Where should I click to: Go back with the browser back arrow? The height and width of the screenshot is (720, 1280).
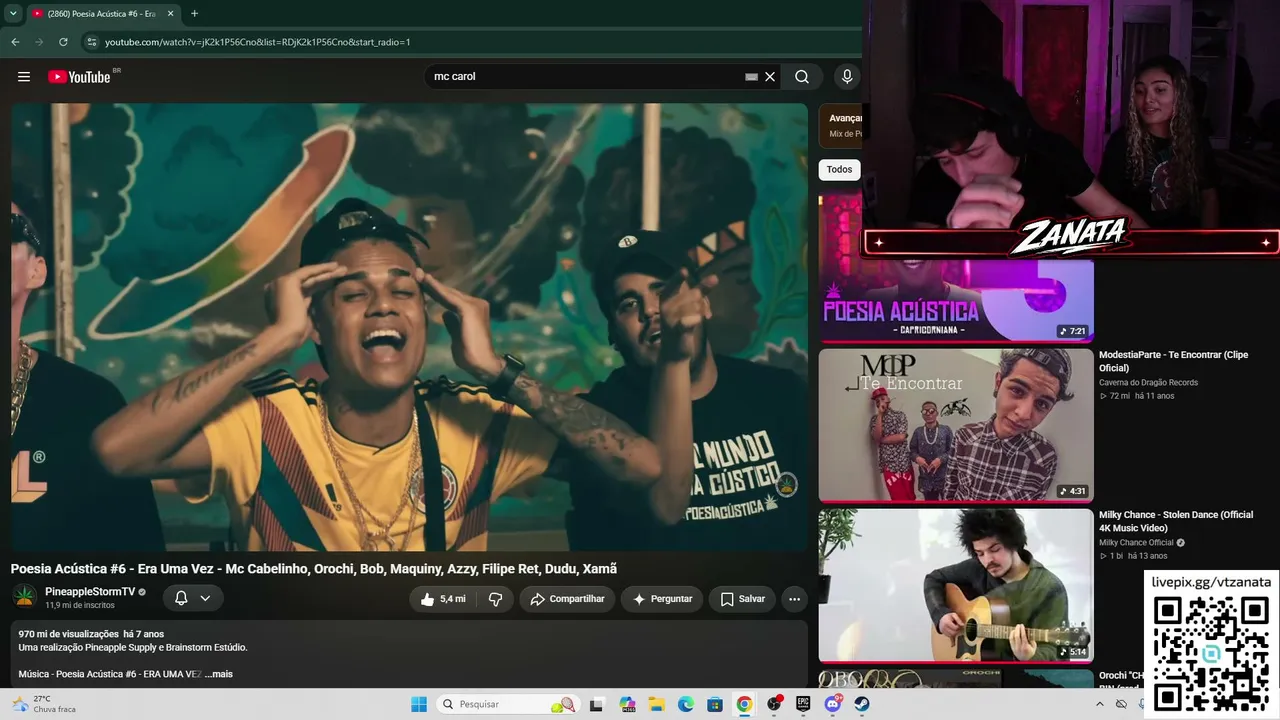coord(15,42)
